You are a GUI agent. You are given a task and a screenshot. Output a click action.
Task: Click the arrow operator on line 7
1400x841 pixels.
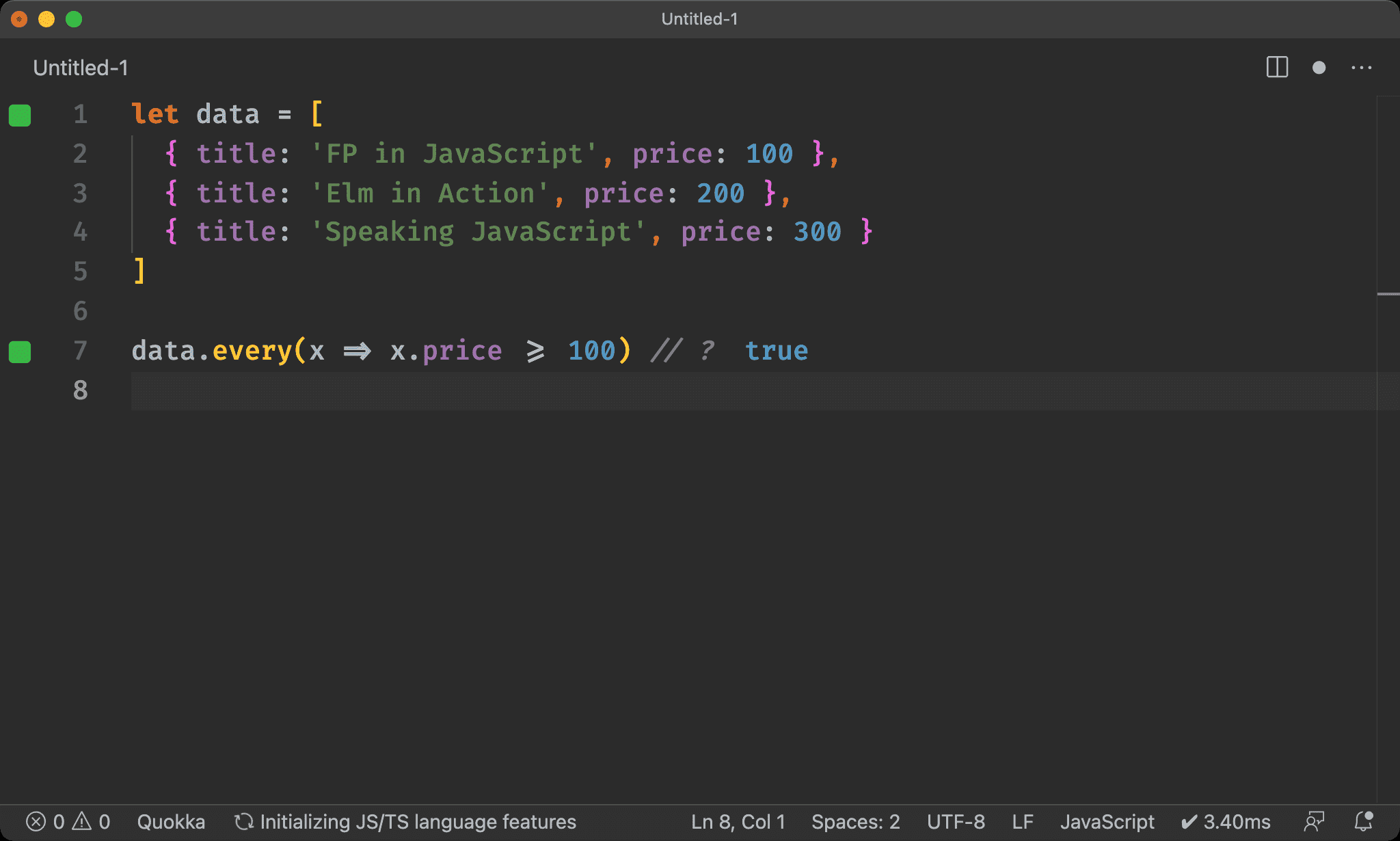click(357, 351)
